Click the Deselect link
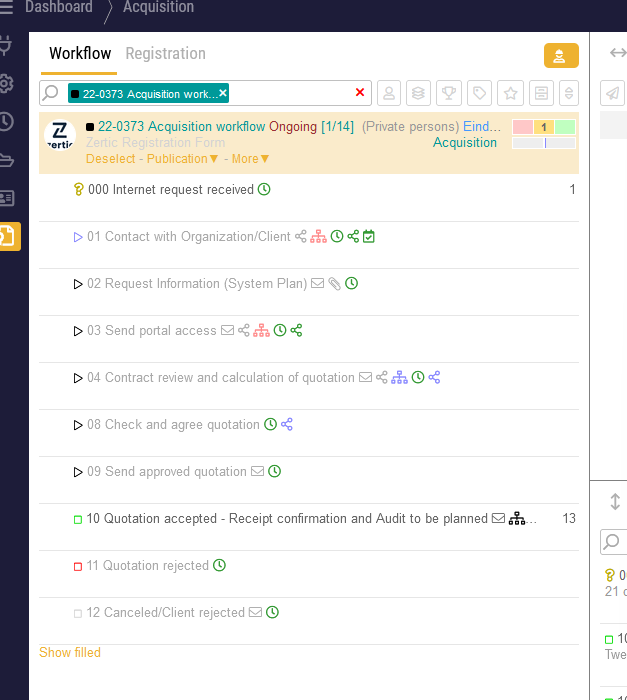The image size is (627, 700). pos(110,159)
